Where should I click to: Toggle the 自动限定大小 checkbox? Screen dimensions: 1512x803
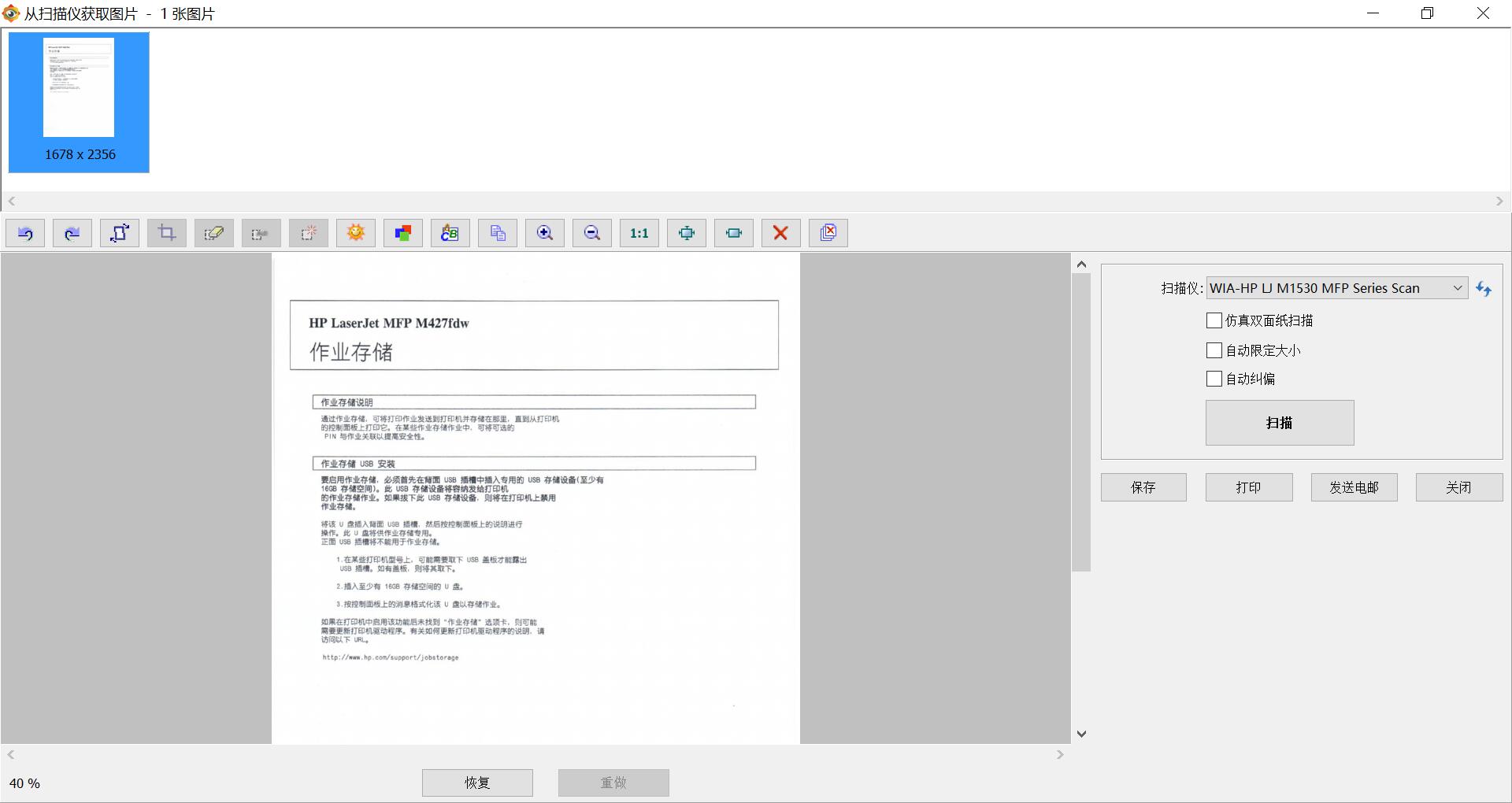1214,350
